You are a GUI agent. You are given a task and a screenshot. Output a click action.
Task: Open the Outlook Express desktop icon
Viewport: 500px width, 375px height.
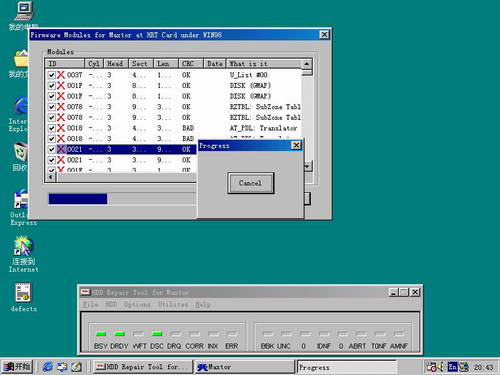[22, 207]
